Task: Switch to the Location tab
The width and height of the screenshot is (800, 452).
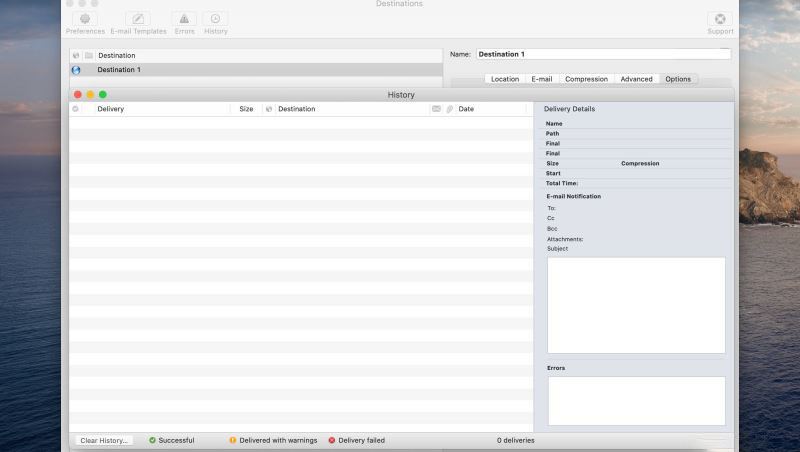Action: [505, 79]
